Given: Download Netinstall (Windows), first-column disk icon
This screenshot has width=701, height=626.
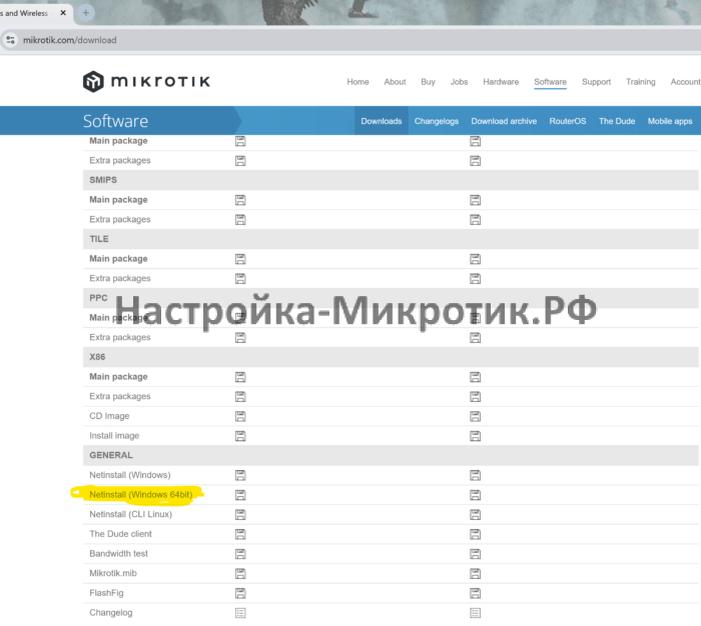Looking at the screenshot, I should tap(240, 475).
